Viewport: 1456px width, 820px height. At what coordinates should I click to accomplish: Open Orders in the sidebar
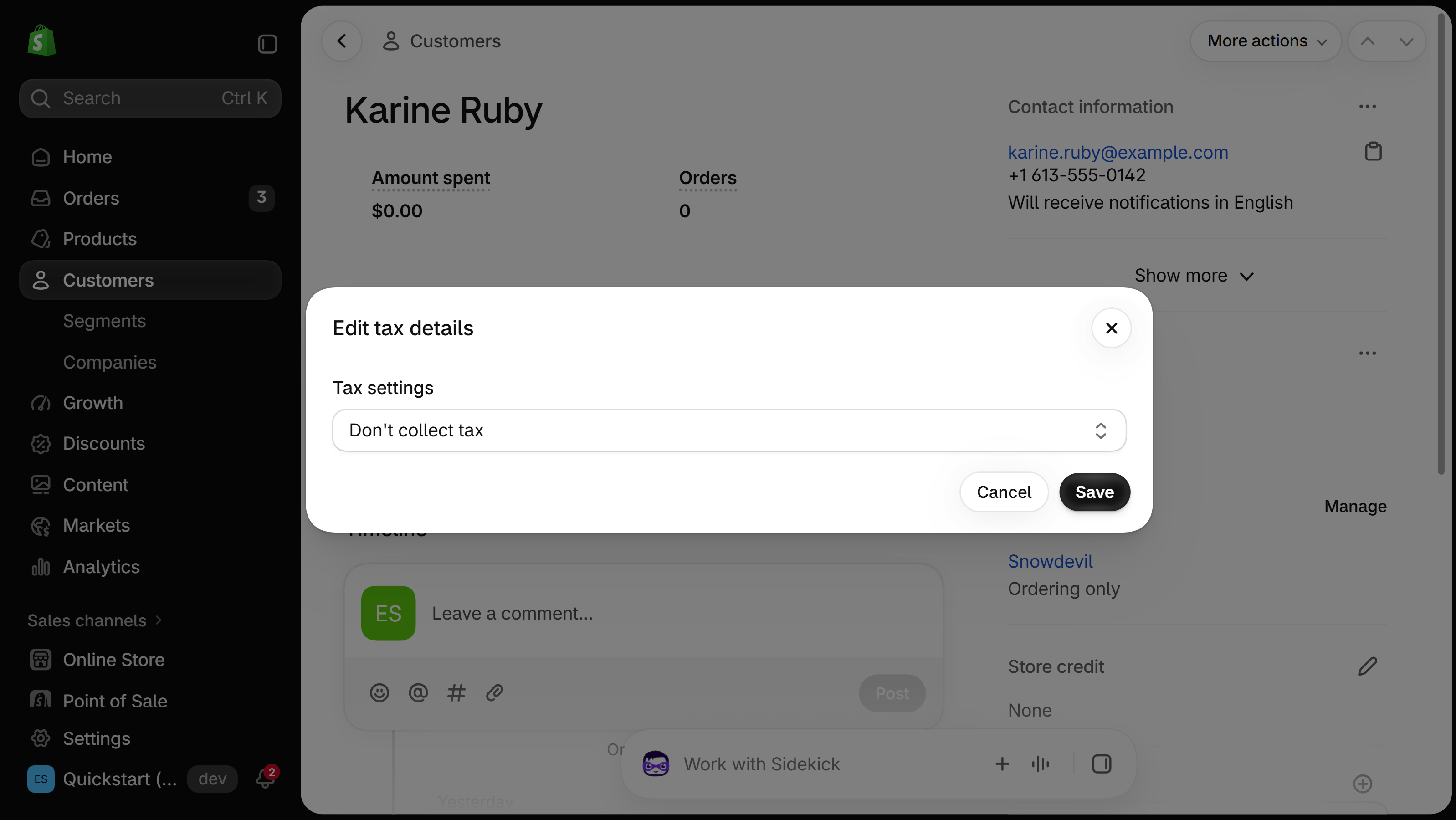click(x=150, y=198)
